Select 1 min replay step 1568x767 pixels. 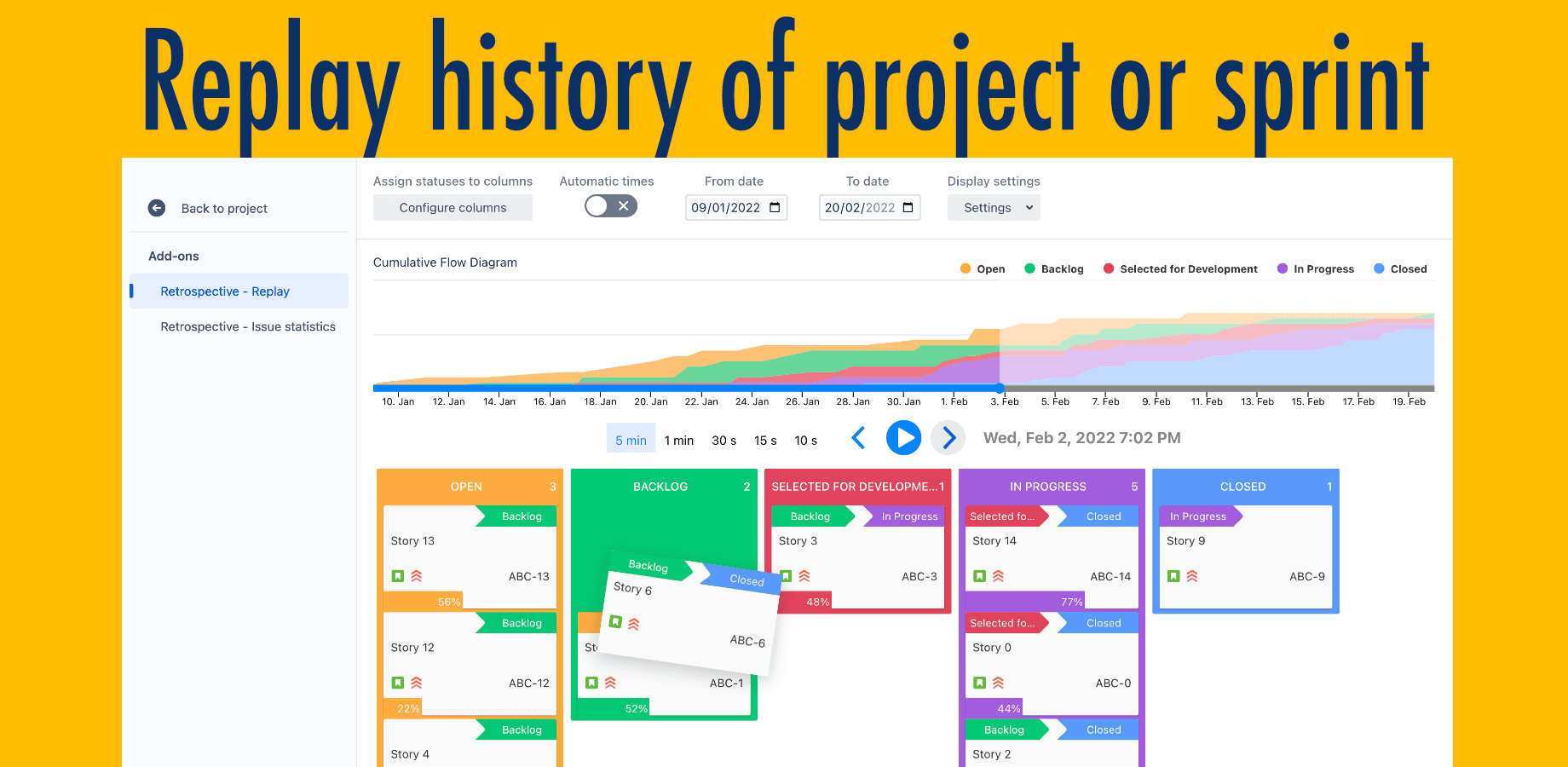point(679,440)
